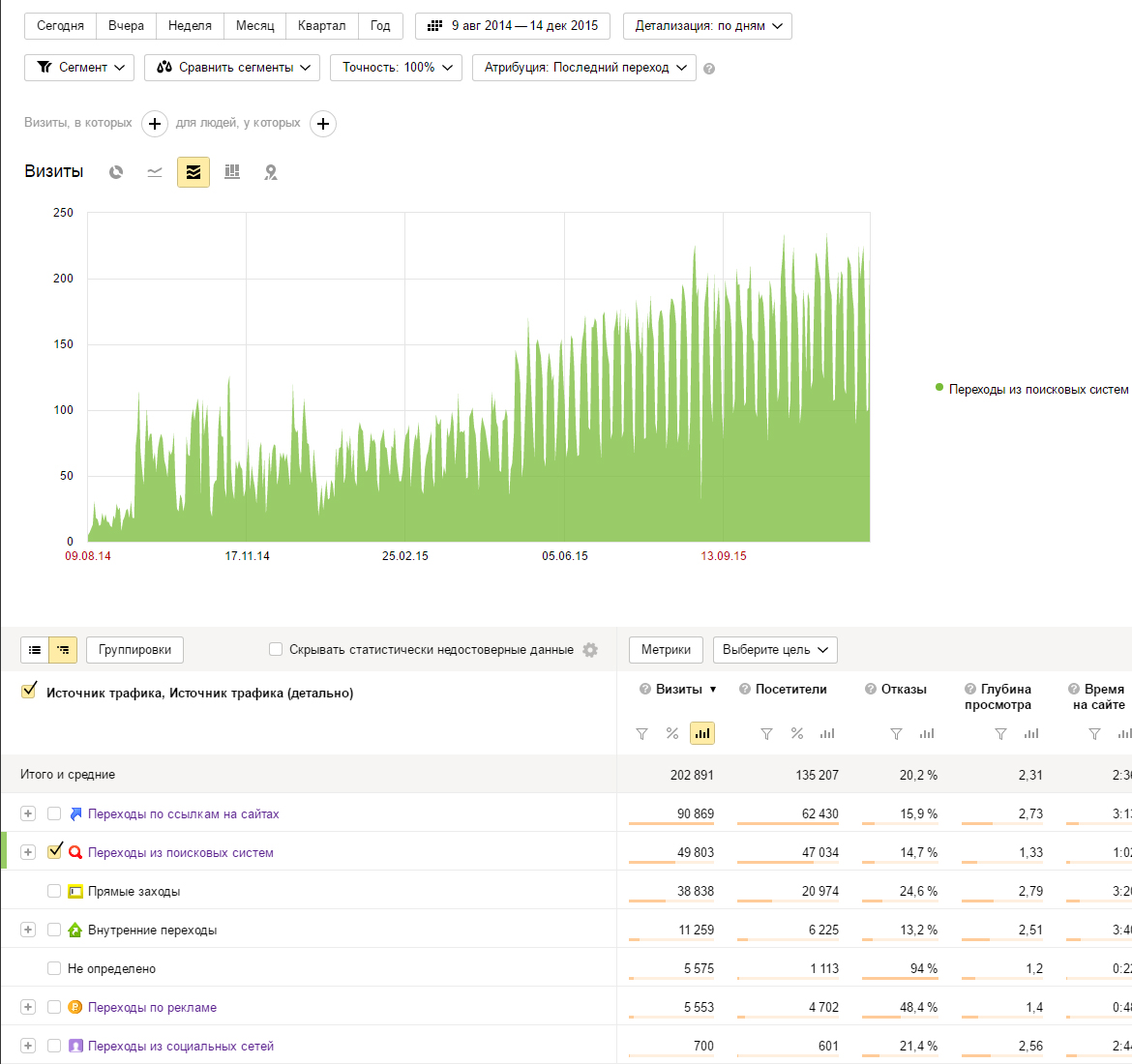This screenshot has width=1132, height=1064.
Task: Open Переходы по ссылкам на сайтах link
Action: (183, 814)
